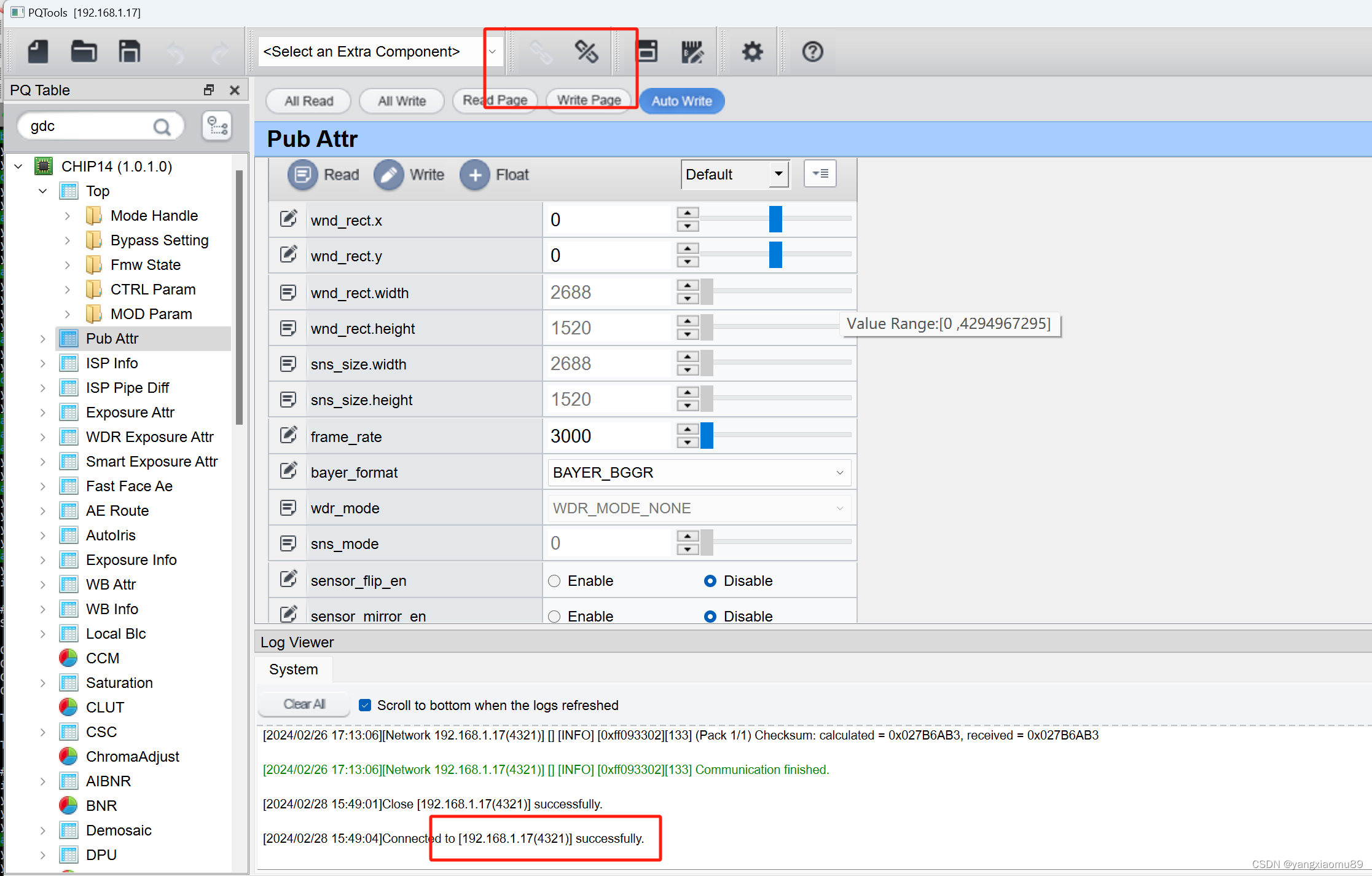Click the save disk toolbar icon
The height and width of the screenshot is (876, 1372).
click(x=129, y=52)
